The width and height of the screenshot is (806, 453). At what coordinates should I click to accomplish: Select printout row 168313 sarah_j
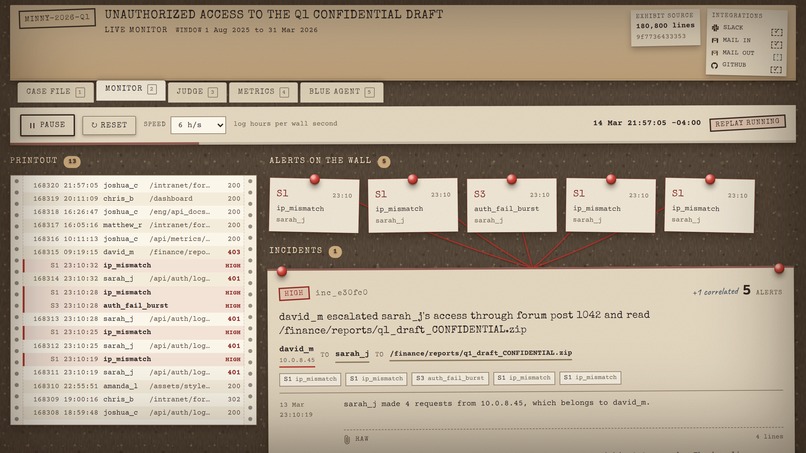134,319
